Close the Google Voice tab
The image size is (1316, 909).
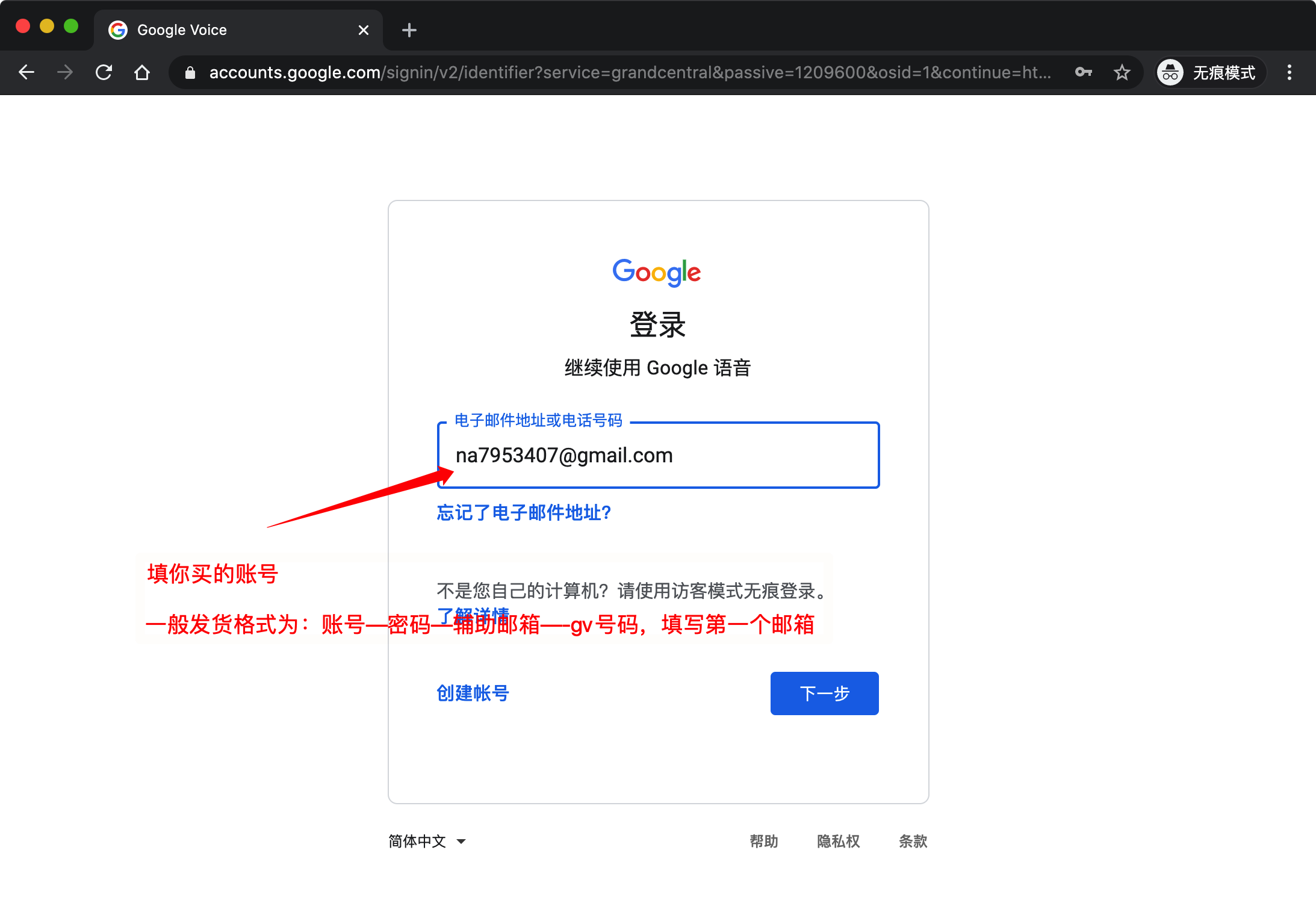click(x=364, y=30)
